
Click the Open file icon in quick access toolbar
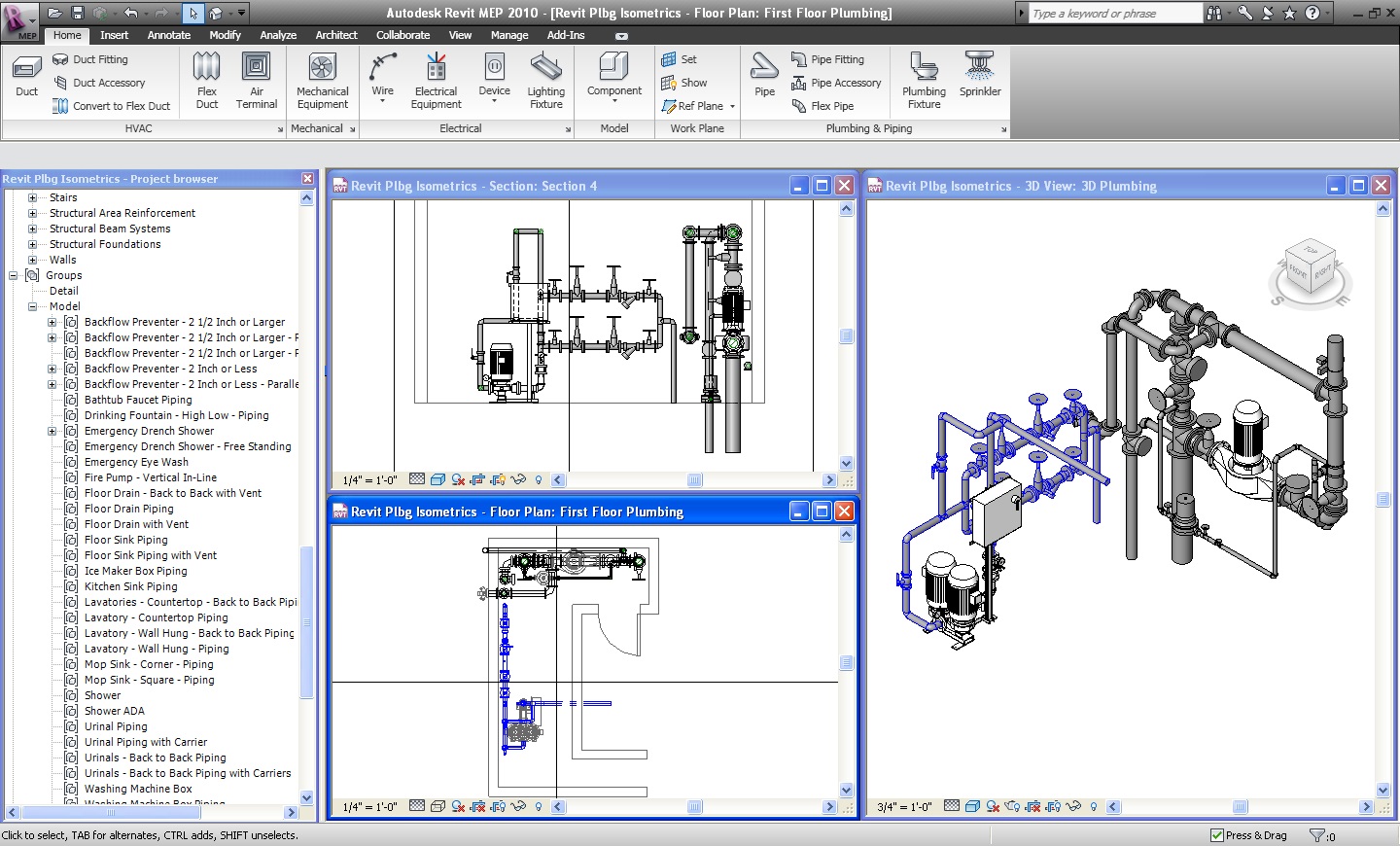pyautogui.click(x=55, y=13)
